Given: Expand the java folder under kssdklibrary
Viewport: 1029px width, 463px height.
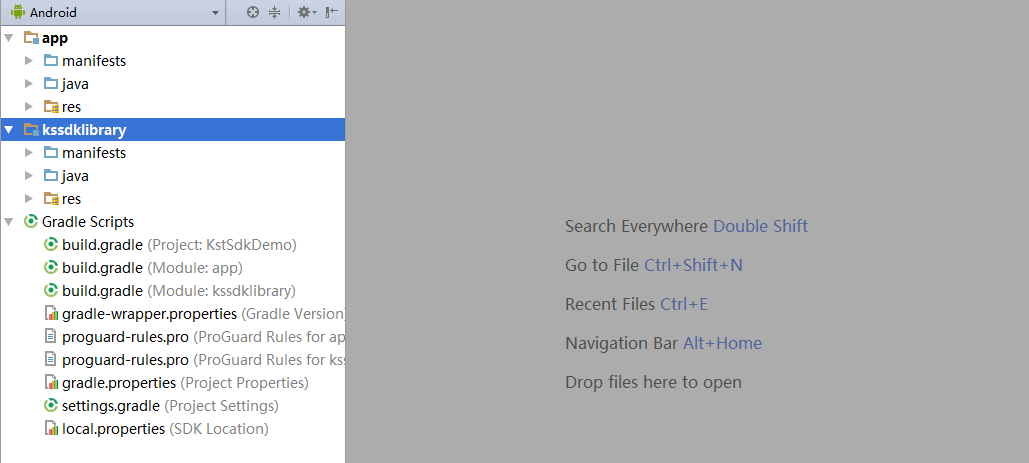Looking at the screenshot, I should pyautogui.click(x=29, y=176).
